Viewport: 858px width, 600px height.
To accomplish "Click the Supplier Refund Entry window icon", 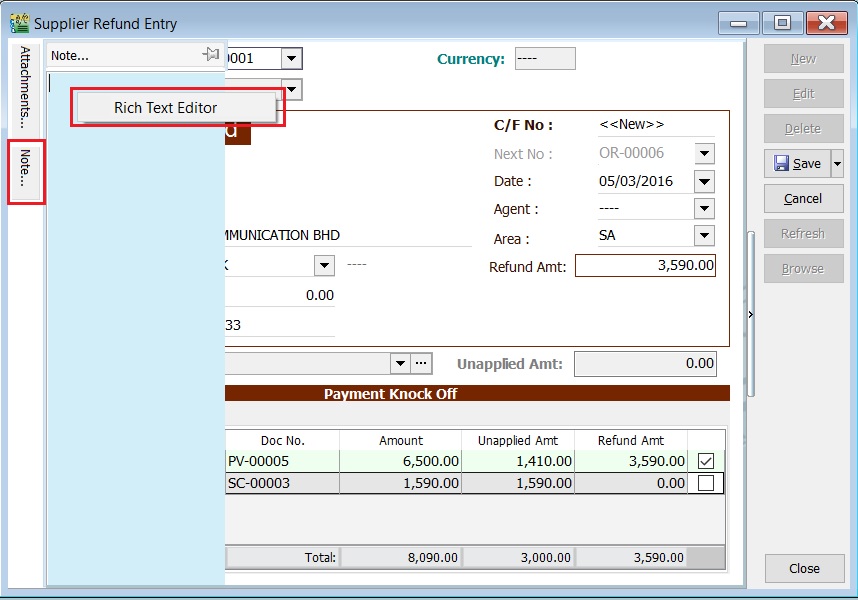I will point(19,23).
